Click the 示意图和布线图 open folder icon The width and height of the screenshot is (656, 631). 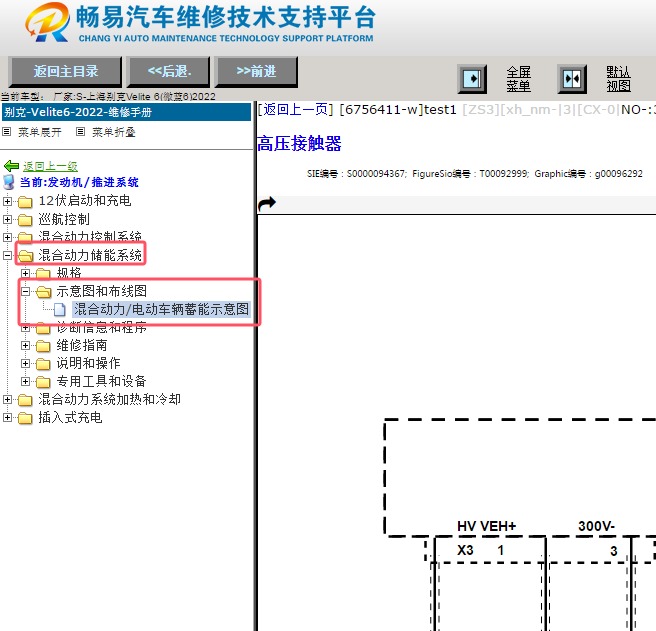pos(44,291)
